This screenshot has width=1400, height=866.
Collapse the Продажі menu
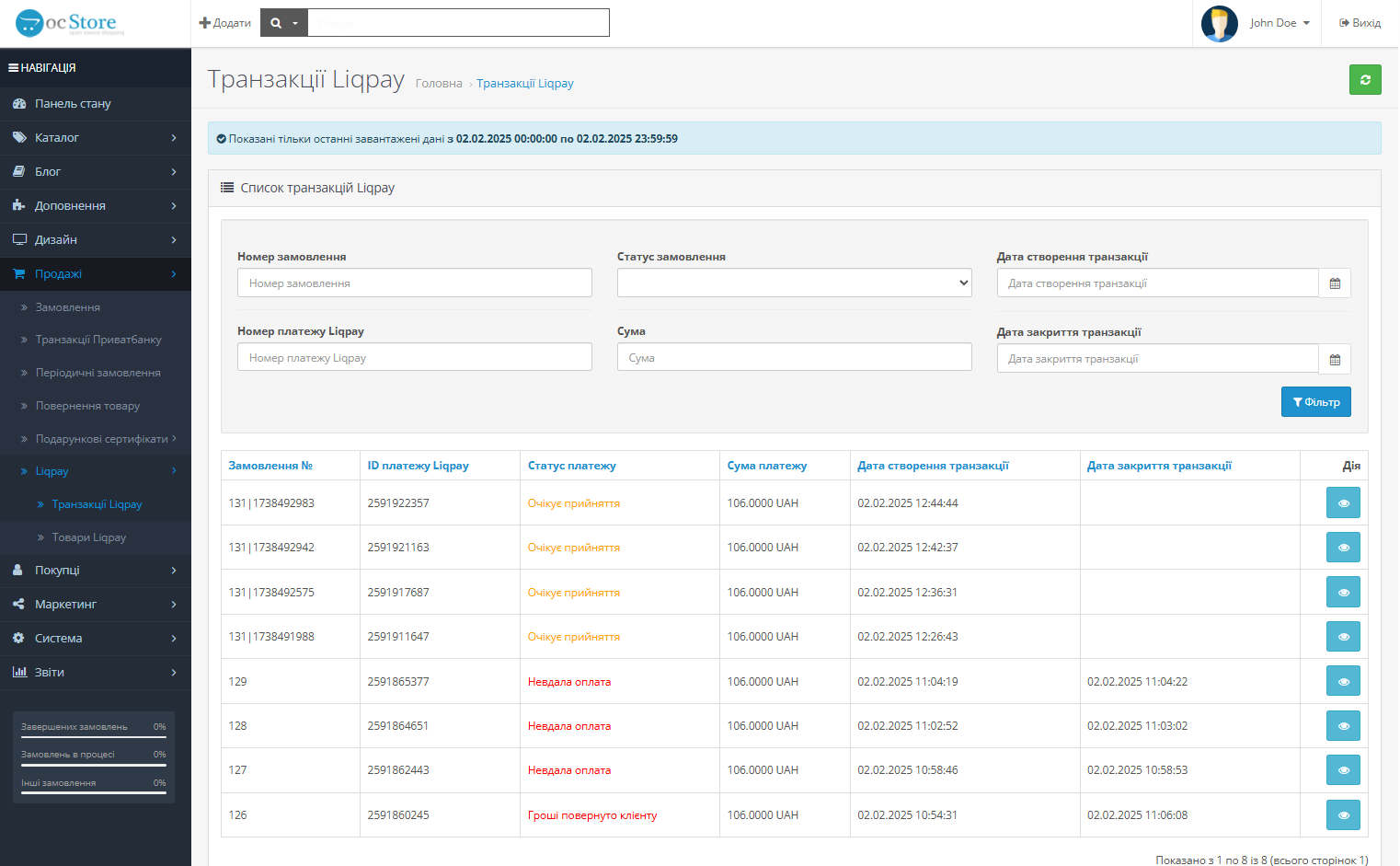tap(96, 274)
